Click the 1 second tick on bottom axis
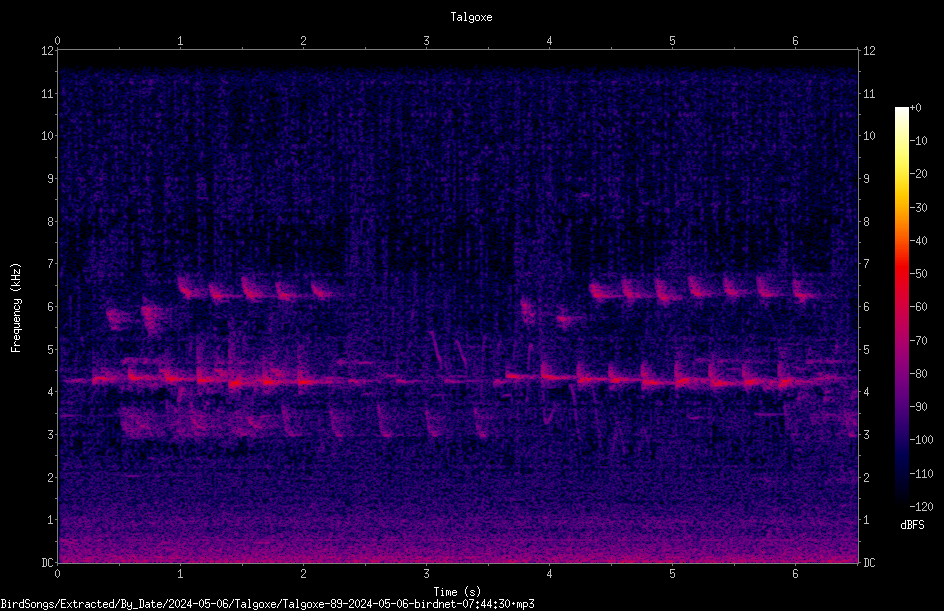Screen dimensions: 944x611 (x=180, y=574)
